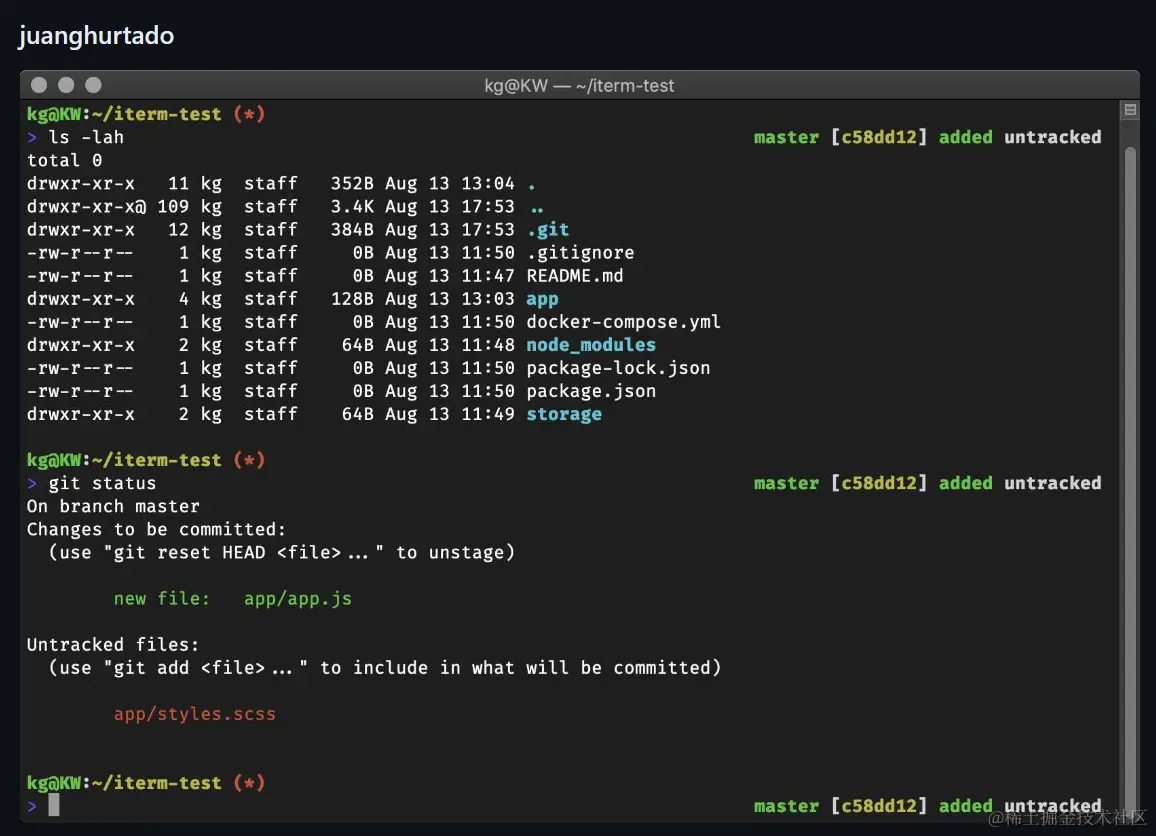This screenshot has height=836, width=1156.
Task: Click the '..' parent directory entry
Action: click(x=537, y=209)
